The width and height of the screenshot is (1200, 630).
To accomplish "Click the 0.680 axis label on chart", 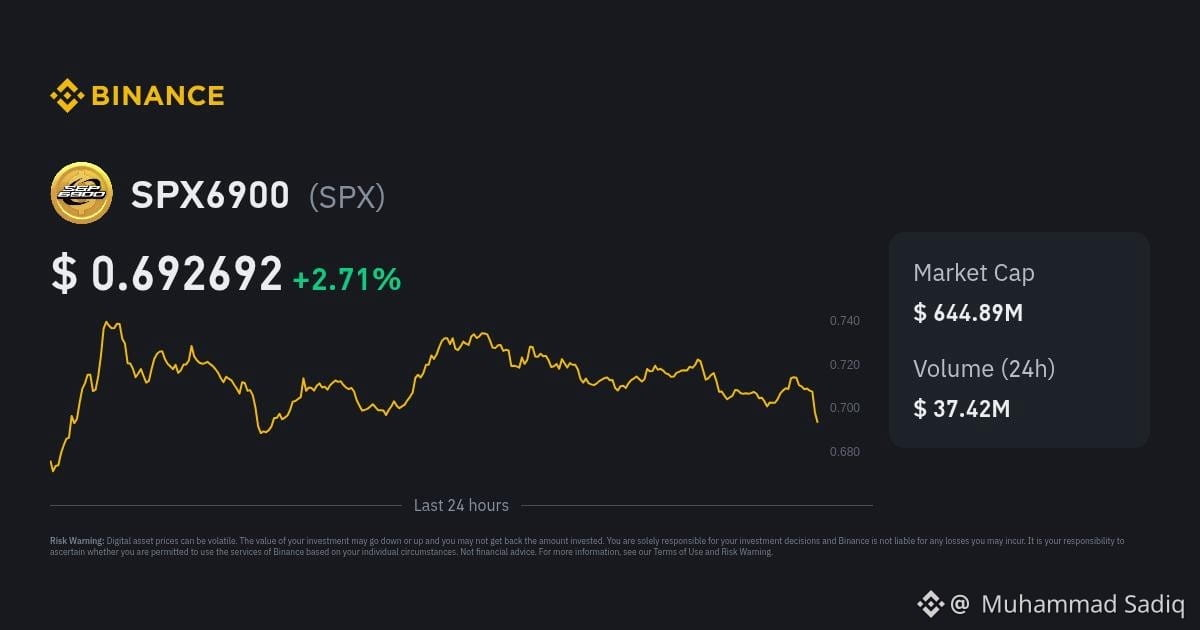I will [x=845, y=452].
